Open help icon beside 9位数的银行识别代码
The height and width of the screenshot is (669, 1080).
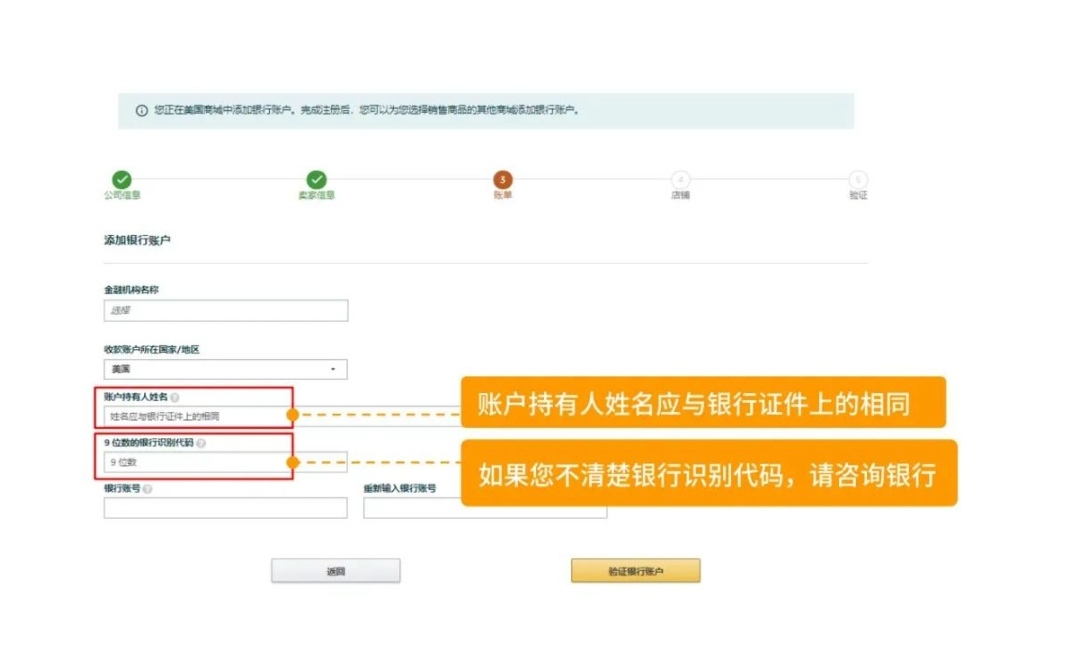[201, 443]
